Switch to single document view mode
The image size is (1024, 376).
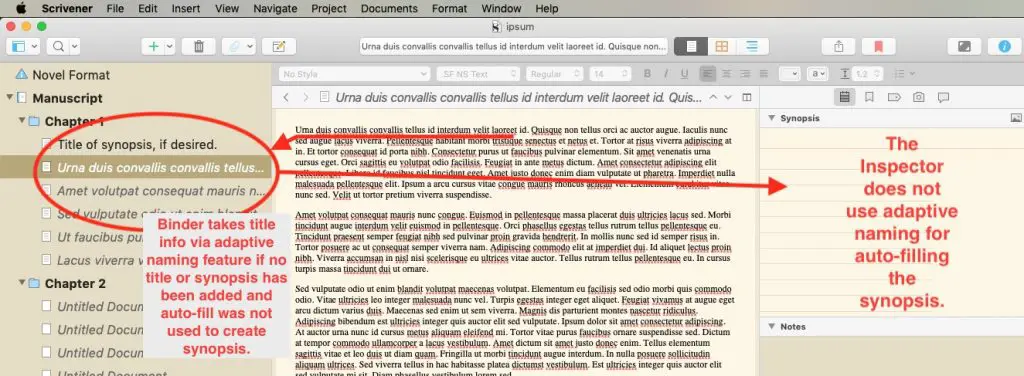[x=690, y=46]
